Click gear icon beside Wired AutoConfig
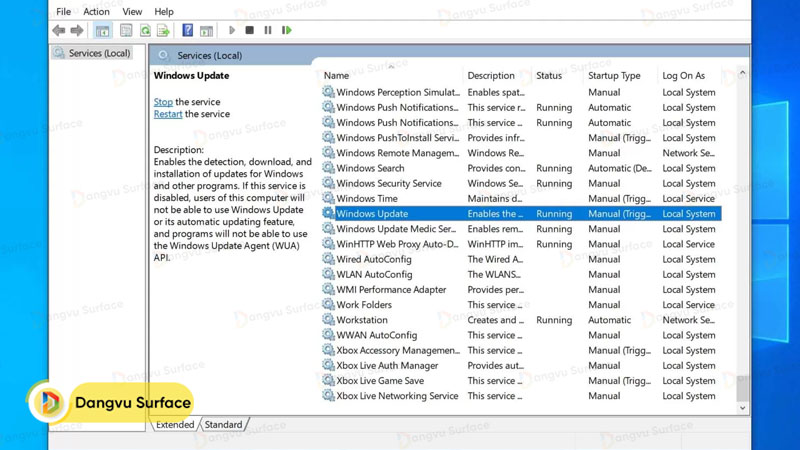This screenshot has height=450, width=800. 328,259
